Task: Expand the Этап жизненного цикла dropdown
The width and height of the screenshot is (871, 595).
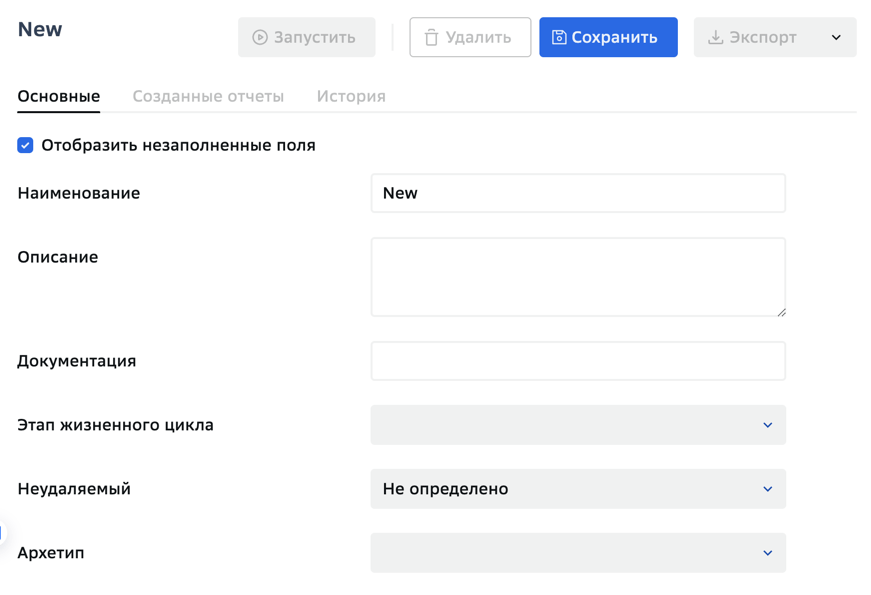Action: (578, 425)
